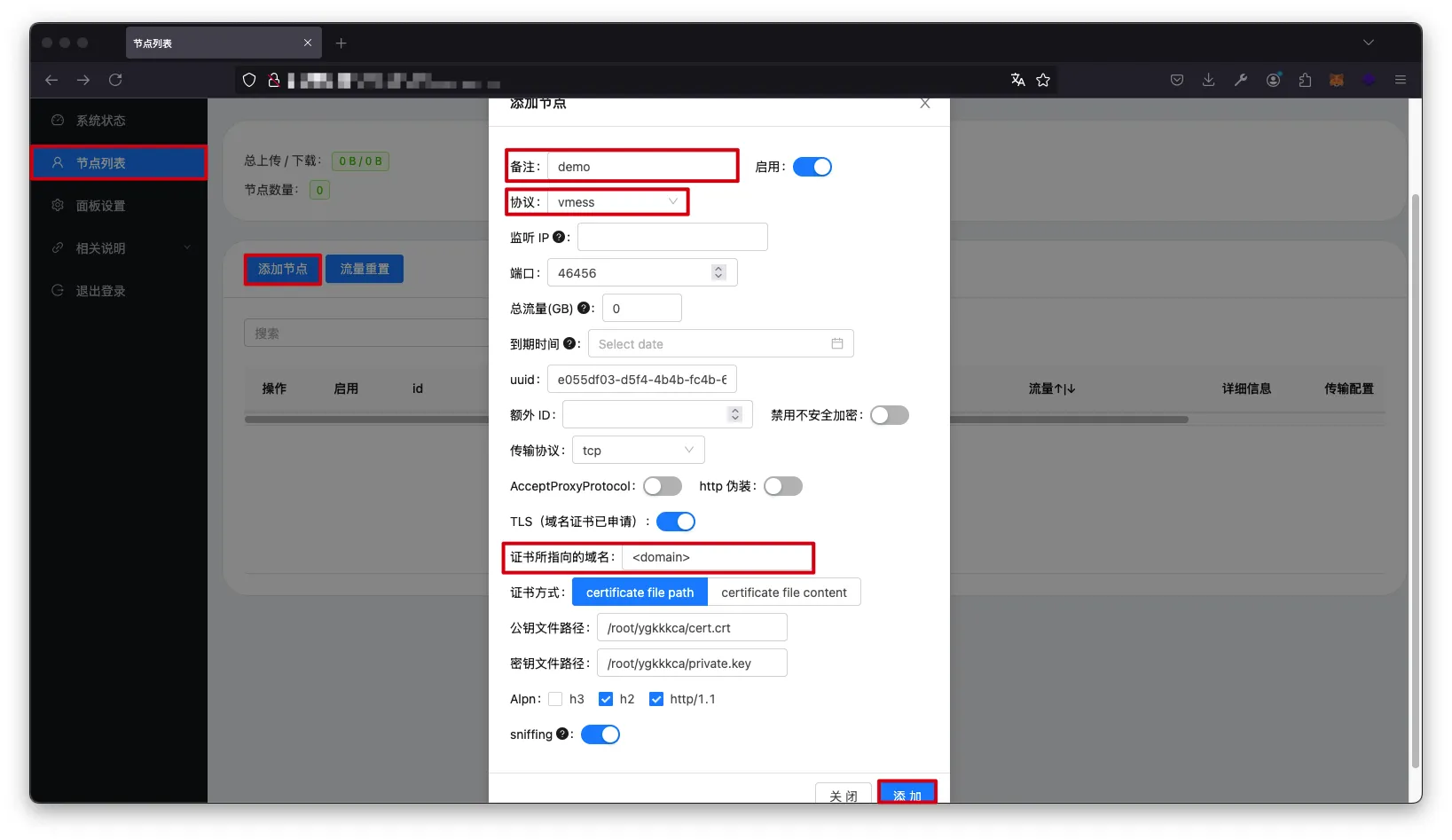Switch to certificate file content tab
1452x840 pixels.
pyautogui.click(x=783, y=593)
